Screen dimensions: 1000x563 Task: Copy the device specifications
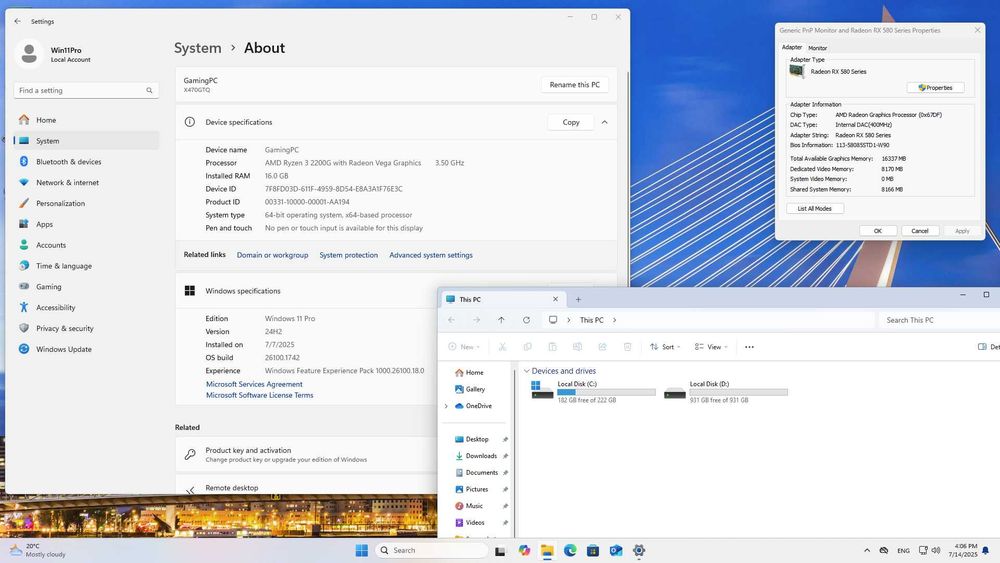click(571, 122)
